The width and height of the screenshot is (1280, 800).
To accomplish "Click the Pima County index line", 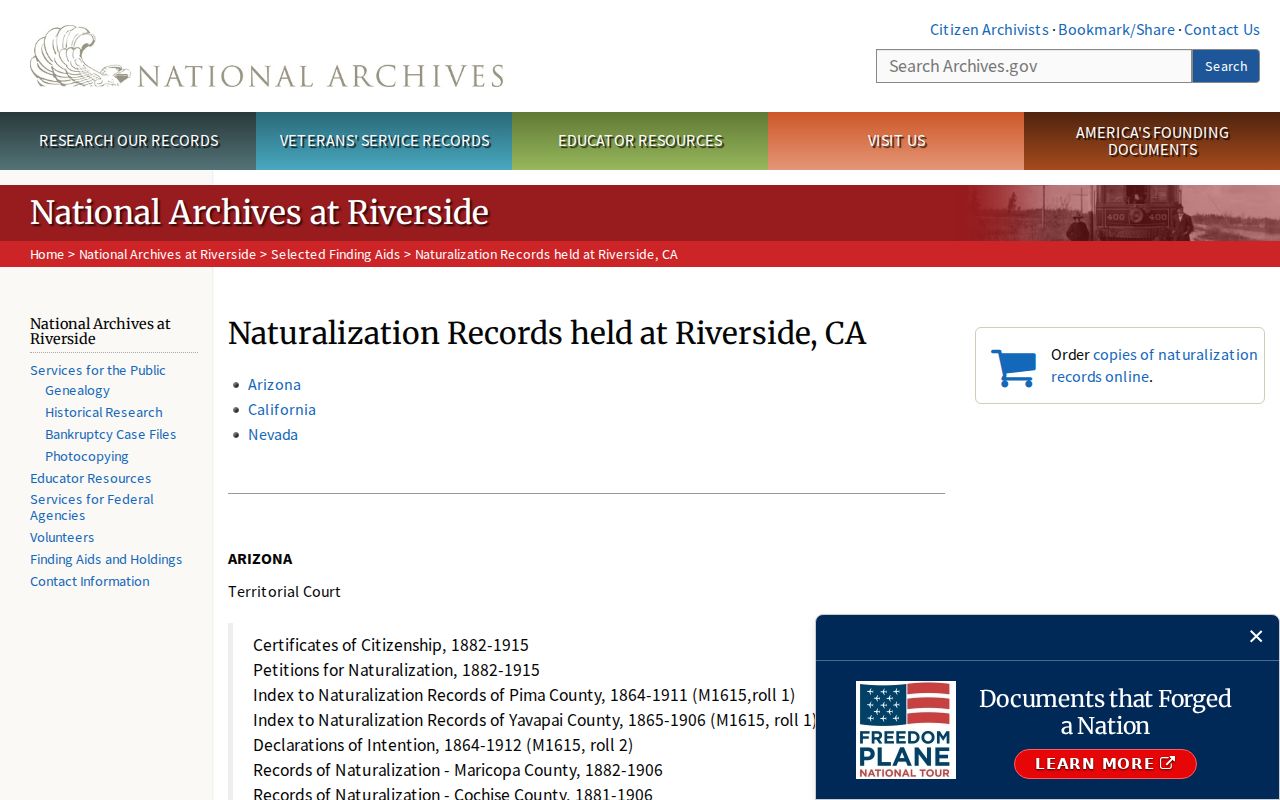I will click(524, 695).
